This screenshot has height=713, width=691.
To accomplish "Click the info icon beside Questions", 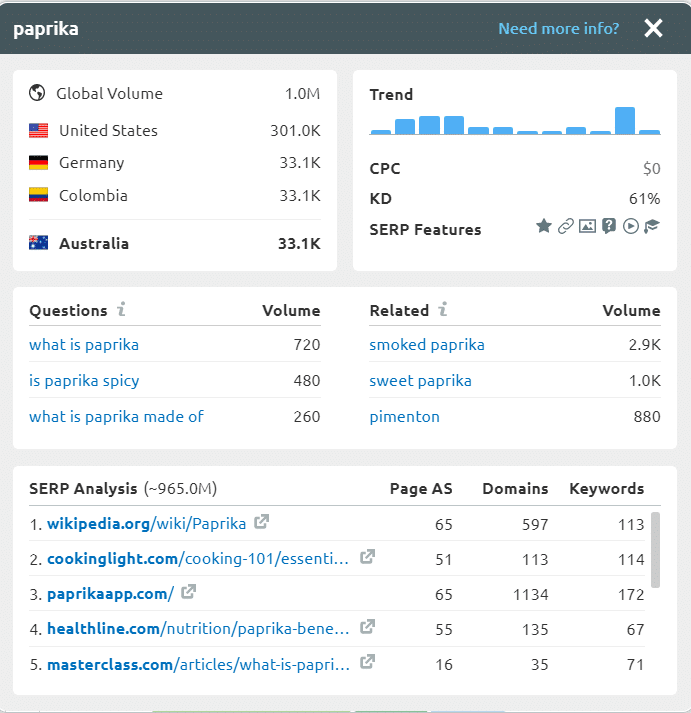I will 121,309.
